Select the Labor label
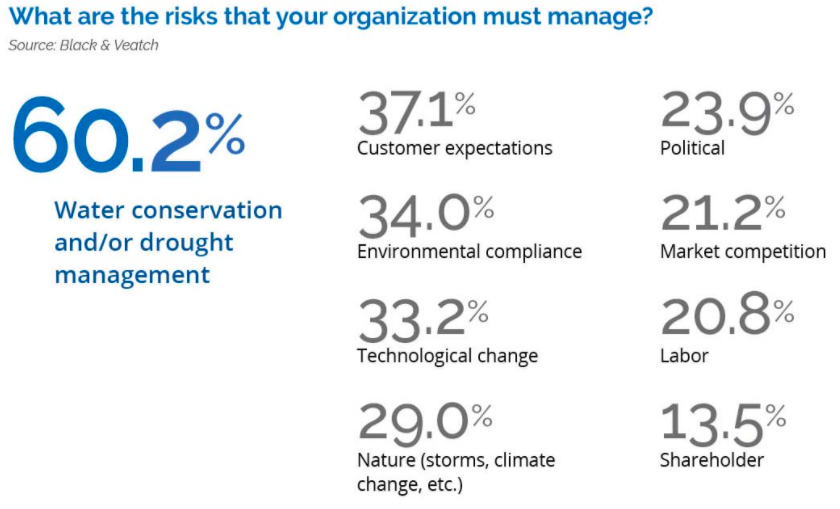Image resolution: width=840 pixels, height=509 pixels. (x=684, y=356)
